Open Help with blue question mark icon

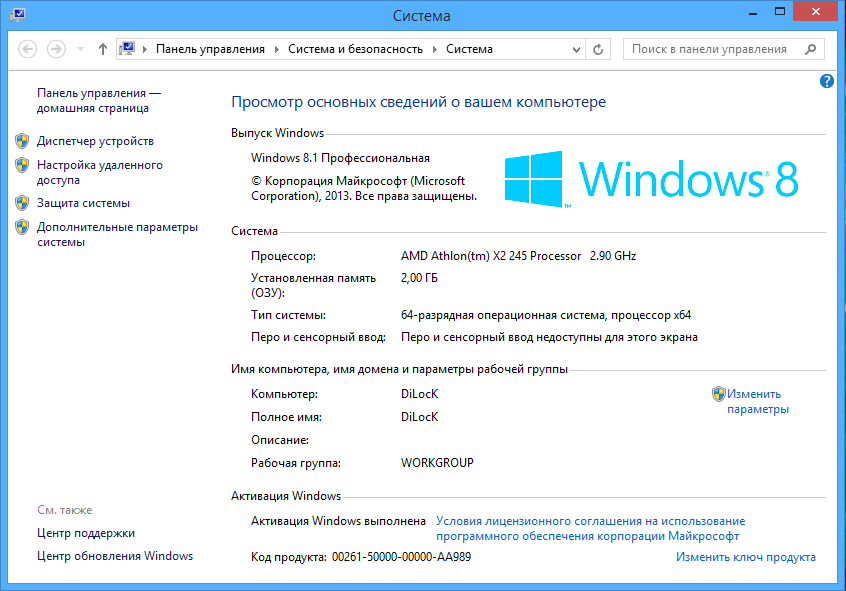827,81
